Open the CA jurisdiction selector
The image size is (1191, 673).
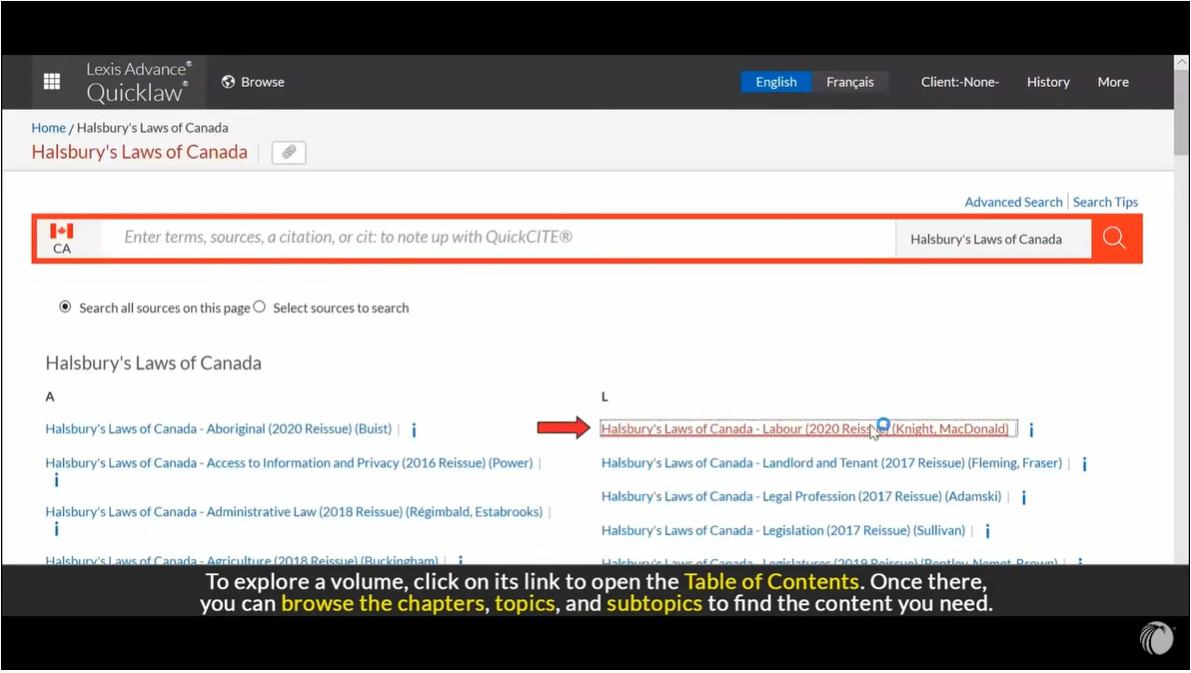tap(62, 238)
